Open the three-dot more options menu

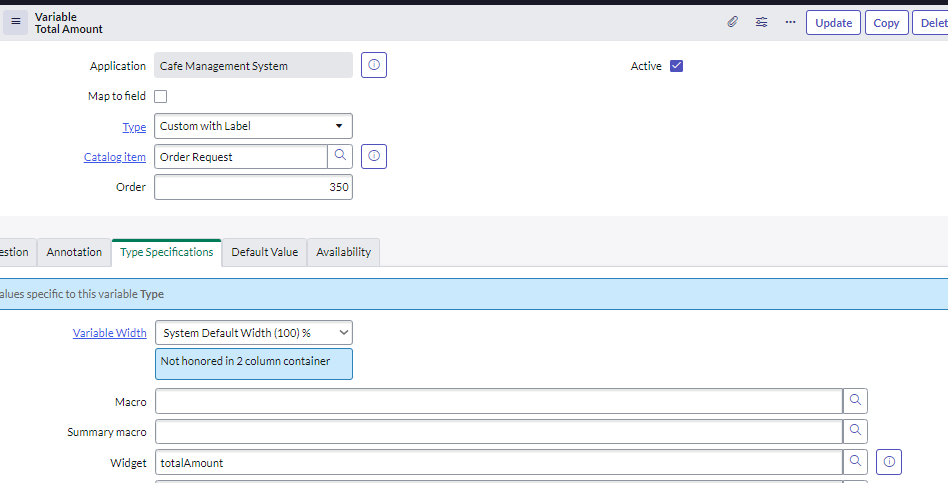[x=790, y=22]
